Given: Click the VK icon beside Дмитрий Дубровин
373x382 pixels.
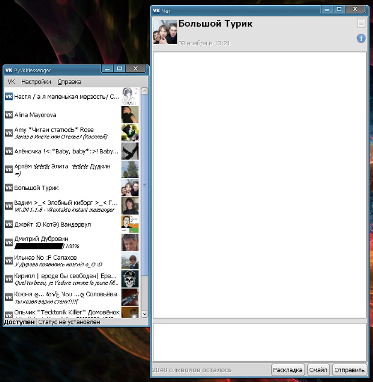Looking at the screenshot, I should [9, 243].
